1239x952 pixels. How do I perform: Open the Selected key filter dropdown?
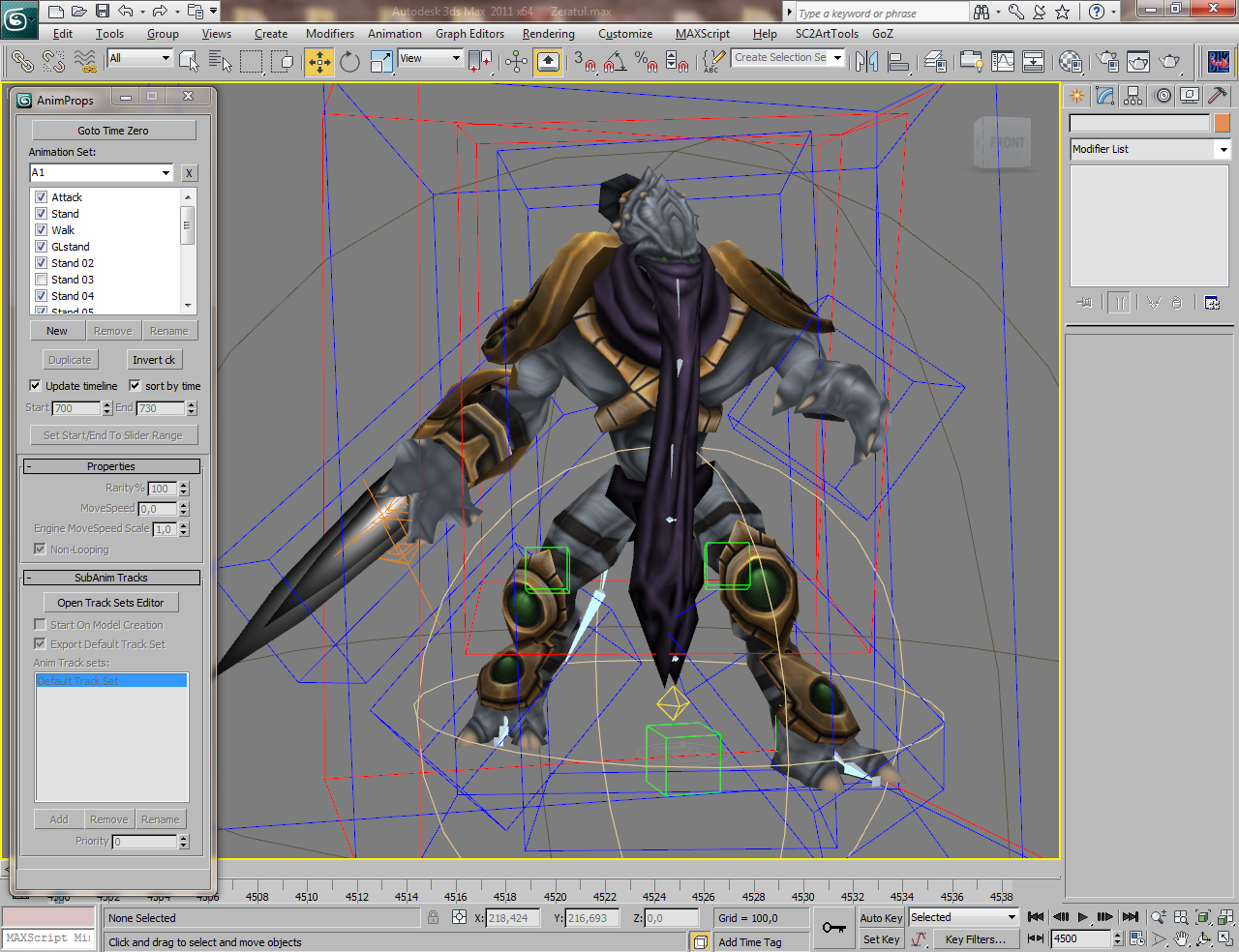tap(1012, 917)
